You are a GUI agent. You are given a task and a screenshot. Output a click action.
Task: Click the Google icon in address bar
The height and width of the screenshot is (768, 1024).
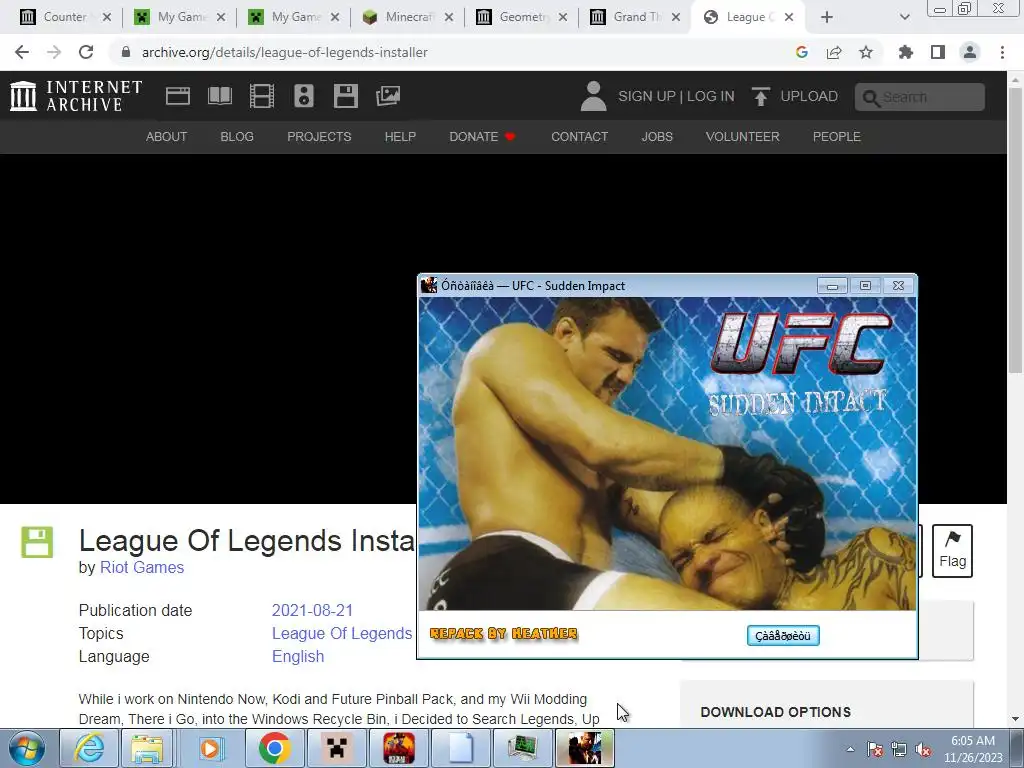802,52
